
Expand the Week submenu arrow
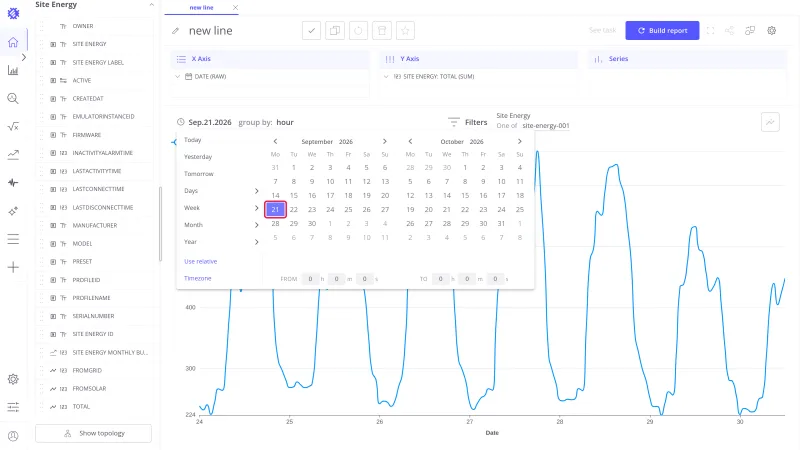[257, 208]
